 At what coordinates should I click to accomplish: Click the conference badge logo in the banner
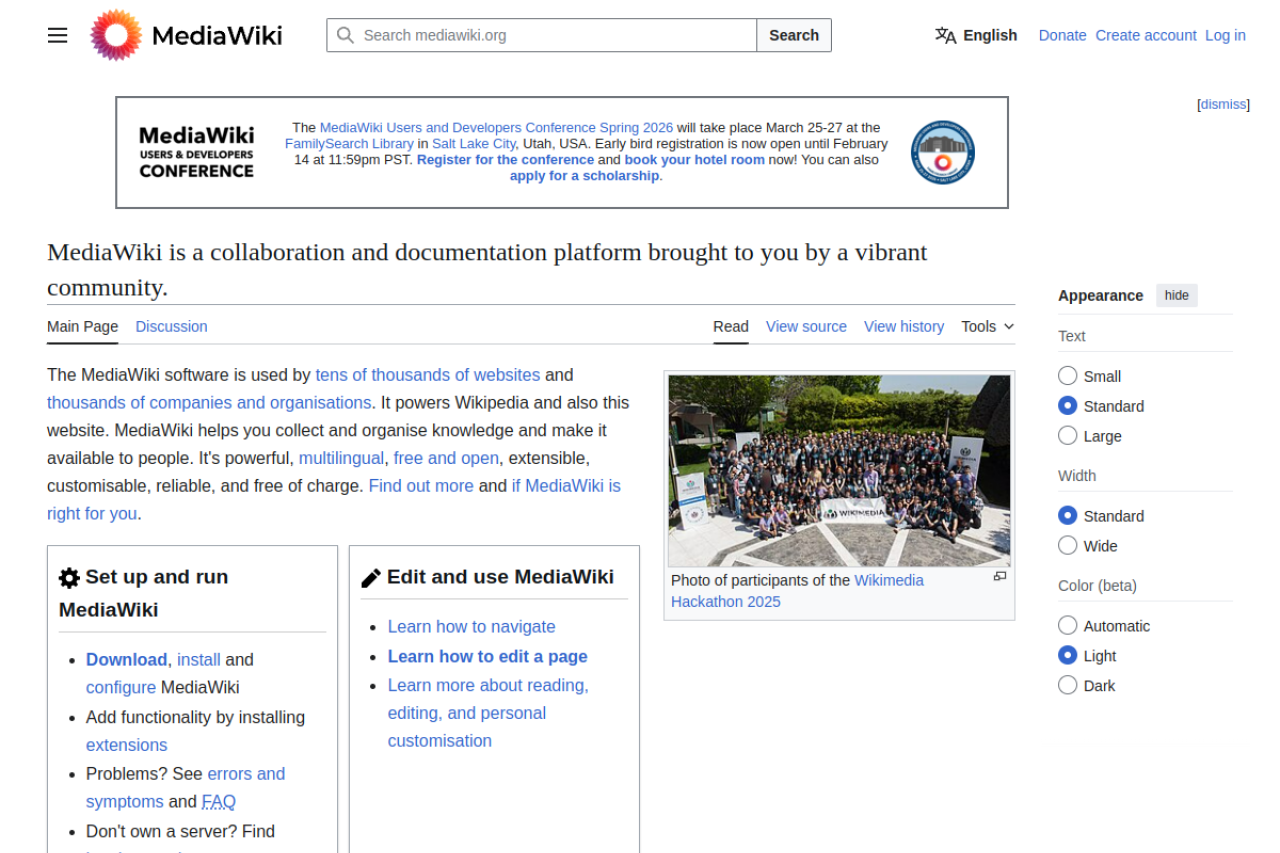tap(941, 152)
